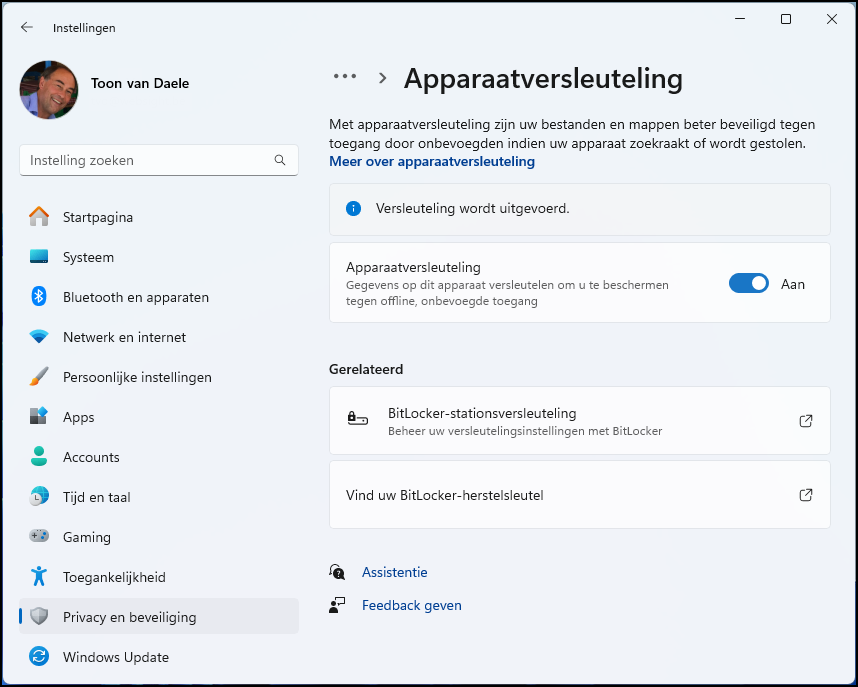
Task: Click the Assistentie help icon
Action: coord(337,571)
